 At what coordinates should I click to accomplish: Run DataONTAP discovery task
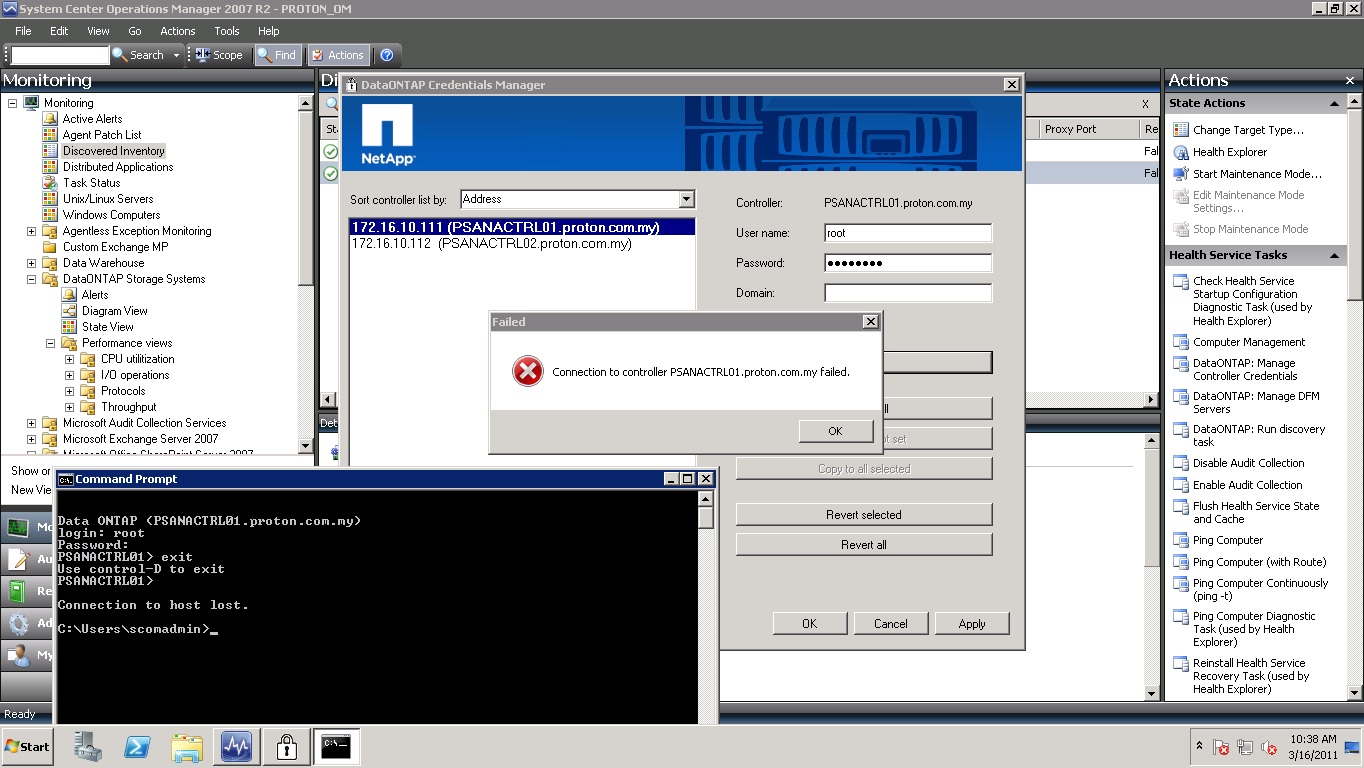coord(1259,436)
